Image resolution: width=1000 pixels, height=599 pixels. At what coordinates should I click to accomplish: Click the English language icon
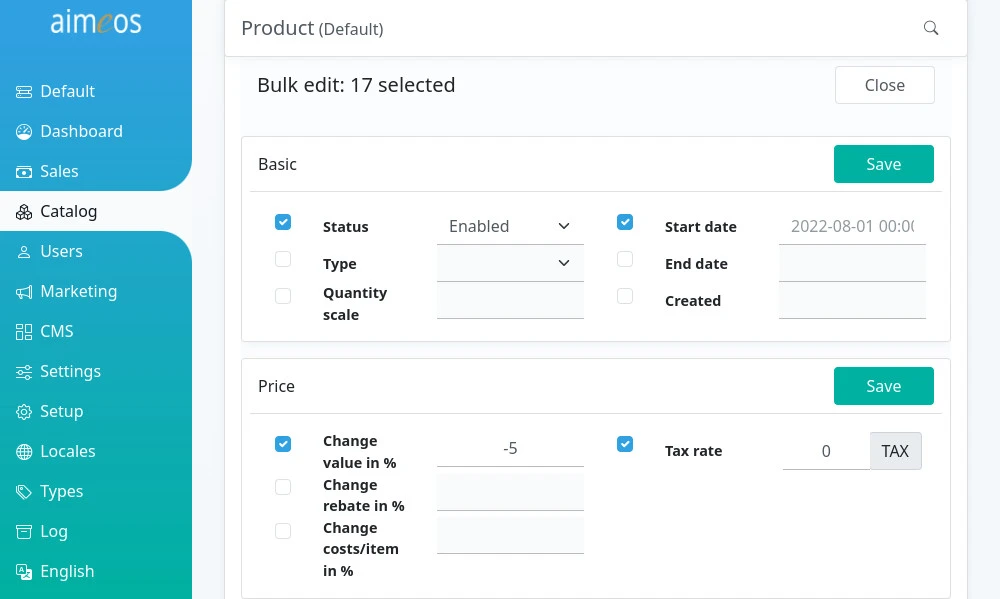point(24,572)
